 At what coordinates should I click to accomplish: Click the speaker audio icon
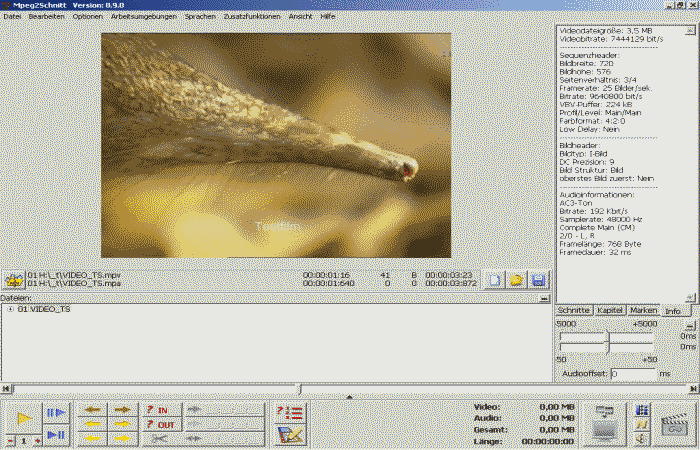[641, 438]
